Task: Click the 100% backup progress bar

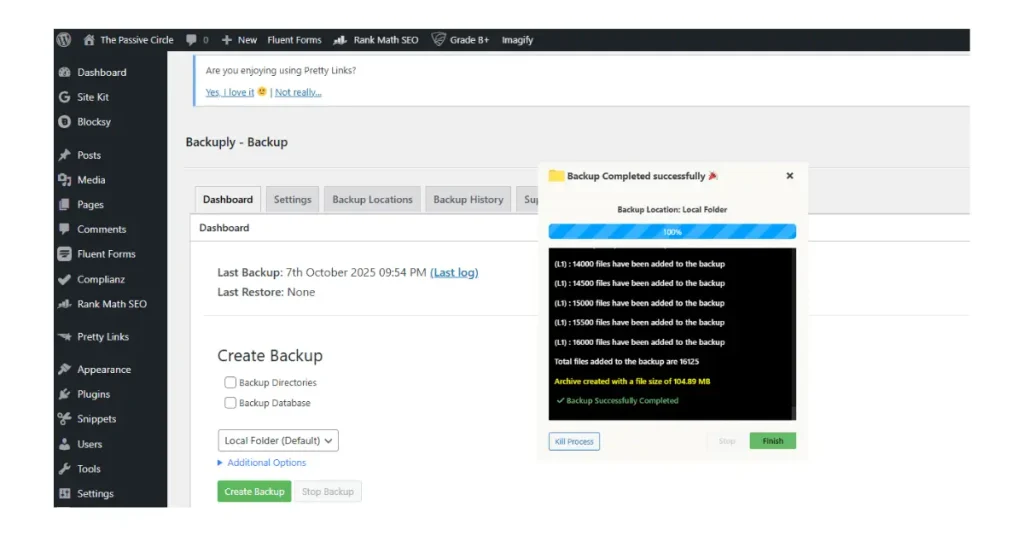Action: pyautogui.click(x=672, y=232)
